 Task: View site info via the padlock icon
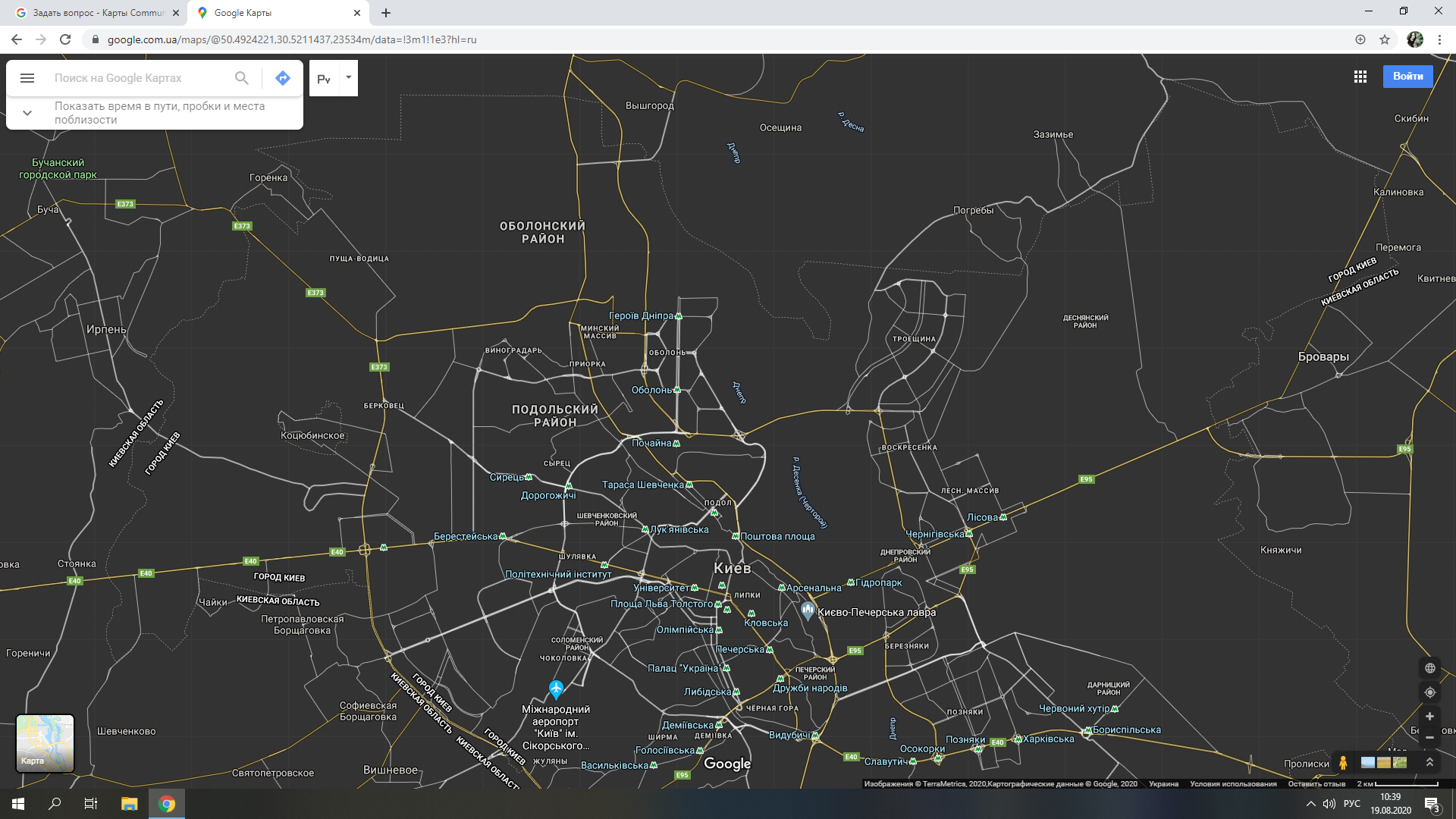tap(95, 39)
